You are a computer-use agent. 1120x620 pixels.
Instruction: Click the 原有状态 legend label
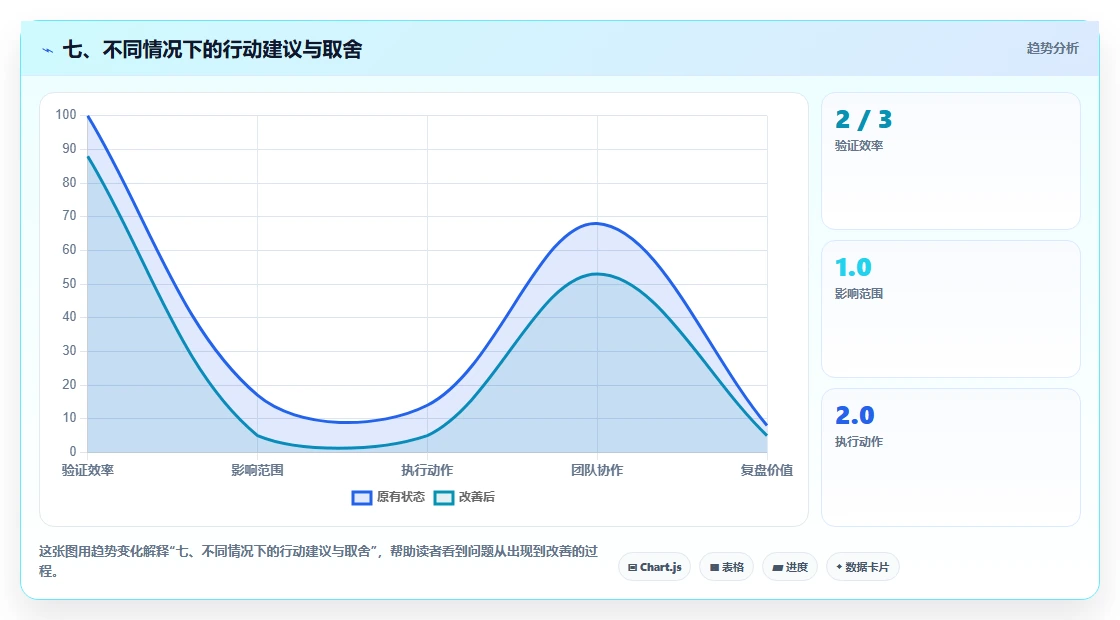(x=401, y=497)
